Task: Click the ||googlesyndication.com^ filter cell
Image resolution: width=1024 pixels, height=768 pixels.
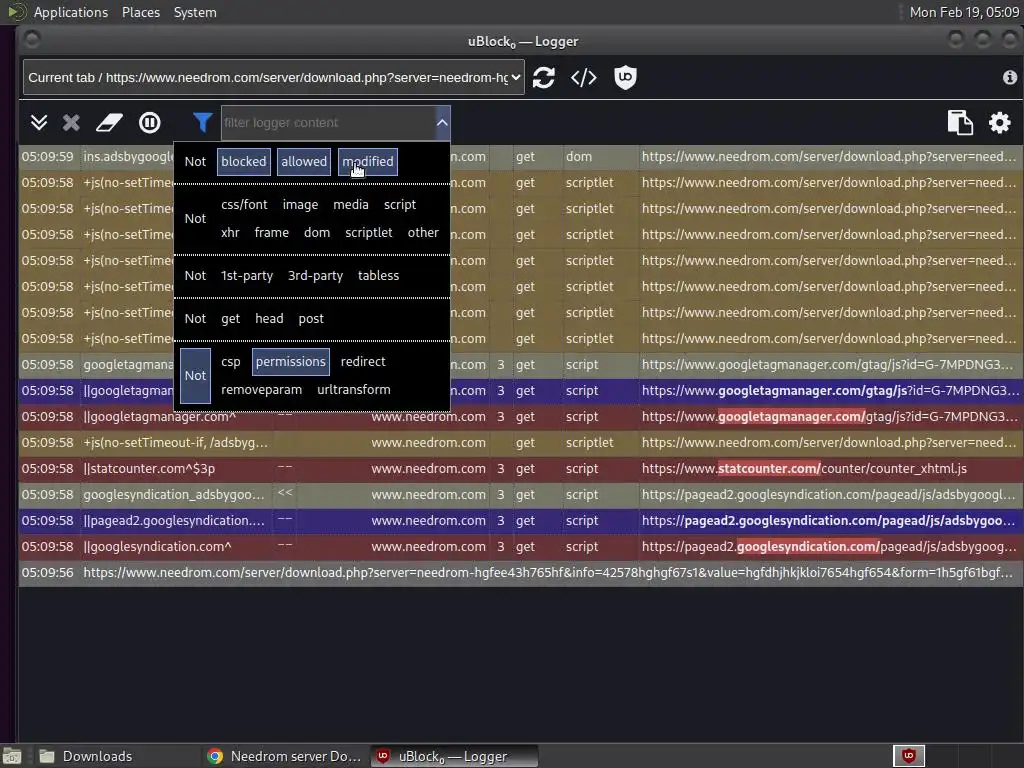Action: [x=177, y=547]
